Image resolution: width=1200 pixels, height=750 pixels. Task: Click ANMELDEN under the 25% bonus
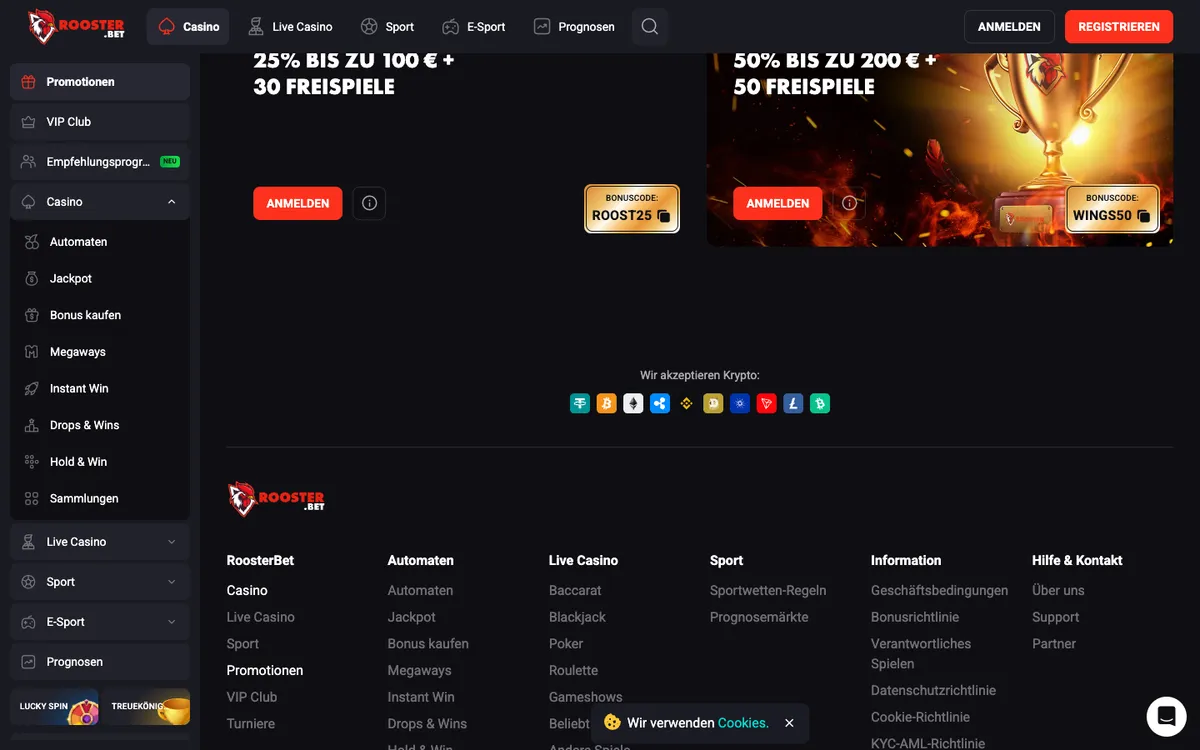click(298, 203)
